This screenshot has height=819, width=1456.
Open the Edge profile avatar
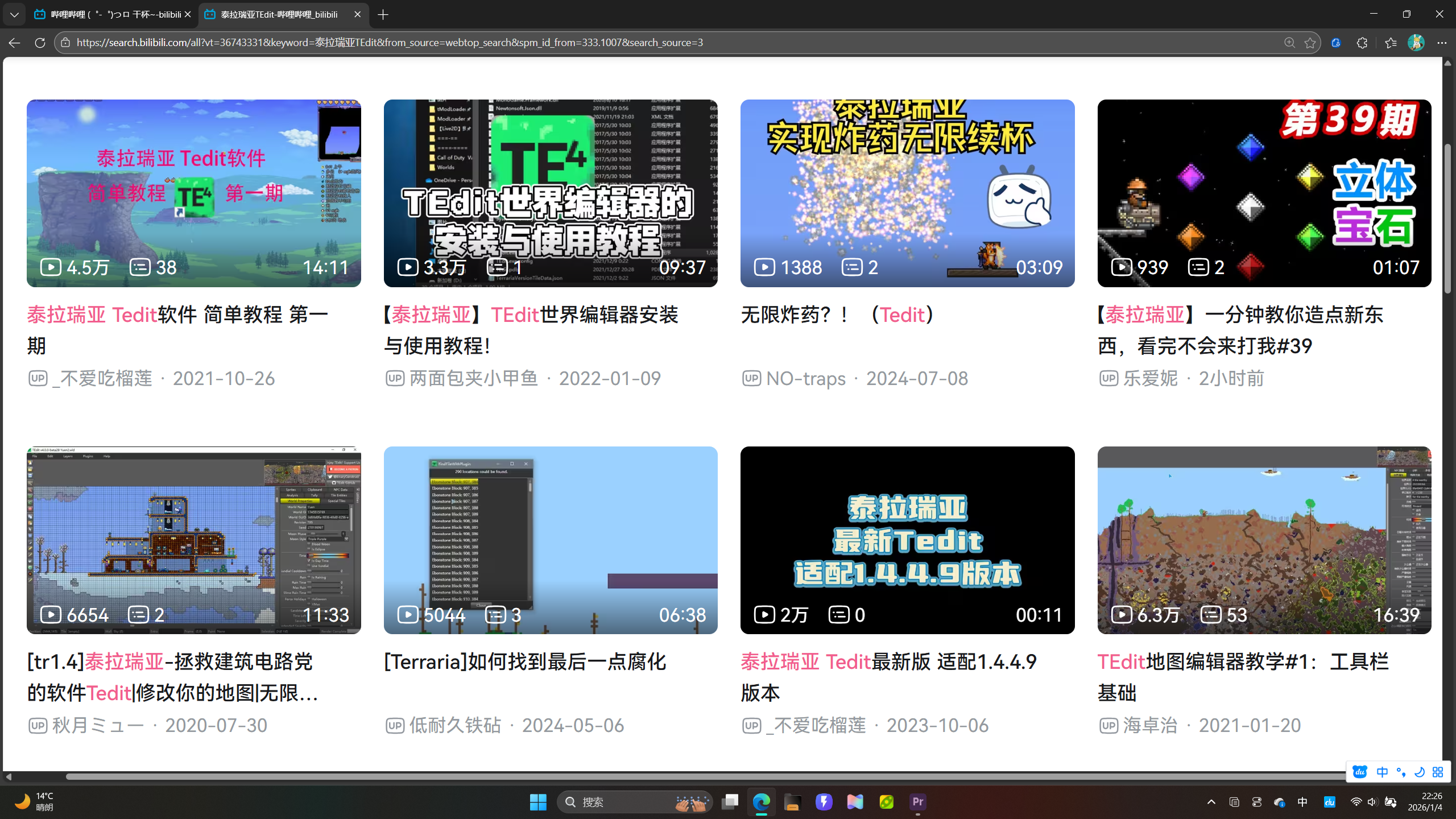[x=1416, y=43]
